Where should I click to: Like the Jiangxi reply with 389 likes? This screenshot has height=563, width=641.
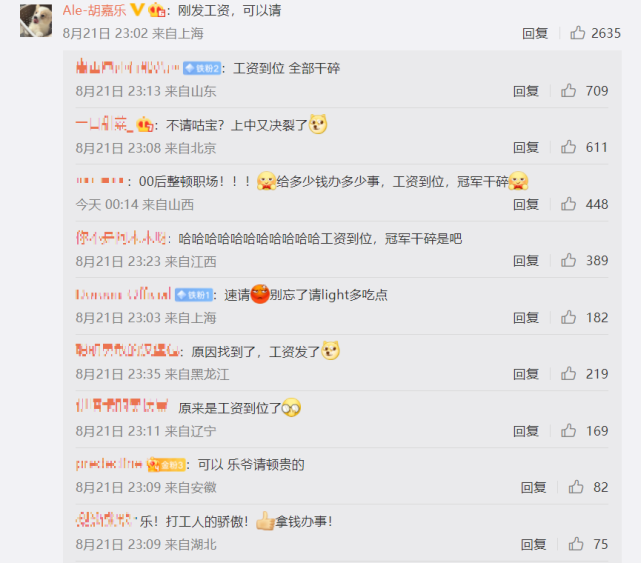click(x=568, y=260)
